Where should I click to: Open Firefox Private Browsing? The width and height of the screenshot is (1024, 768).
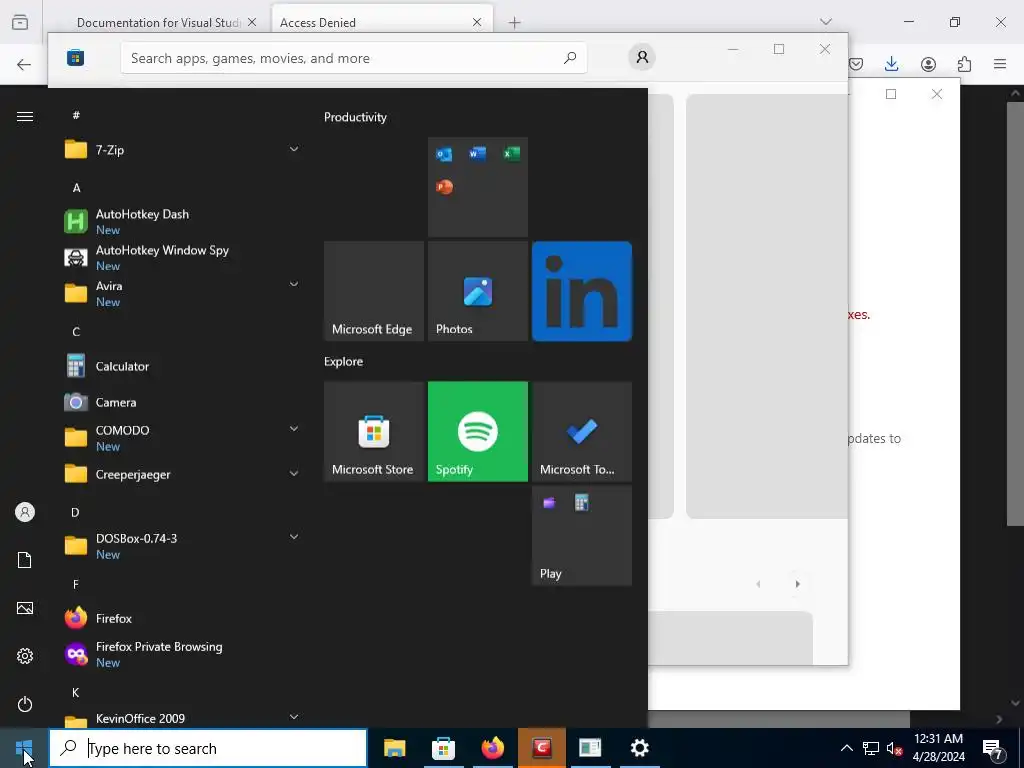180,654
